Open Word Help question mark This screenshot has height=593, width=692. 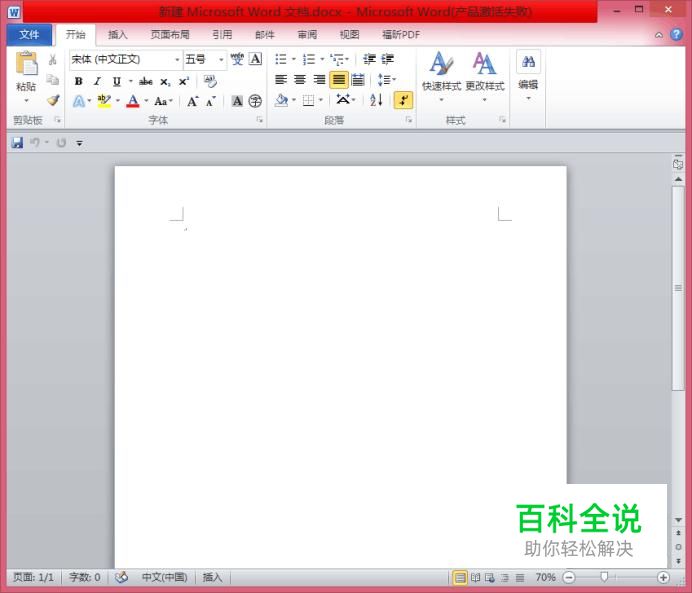click(676, 34)
